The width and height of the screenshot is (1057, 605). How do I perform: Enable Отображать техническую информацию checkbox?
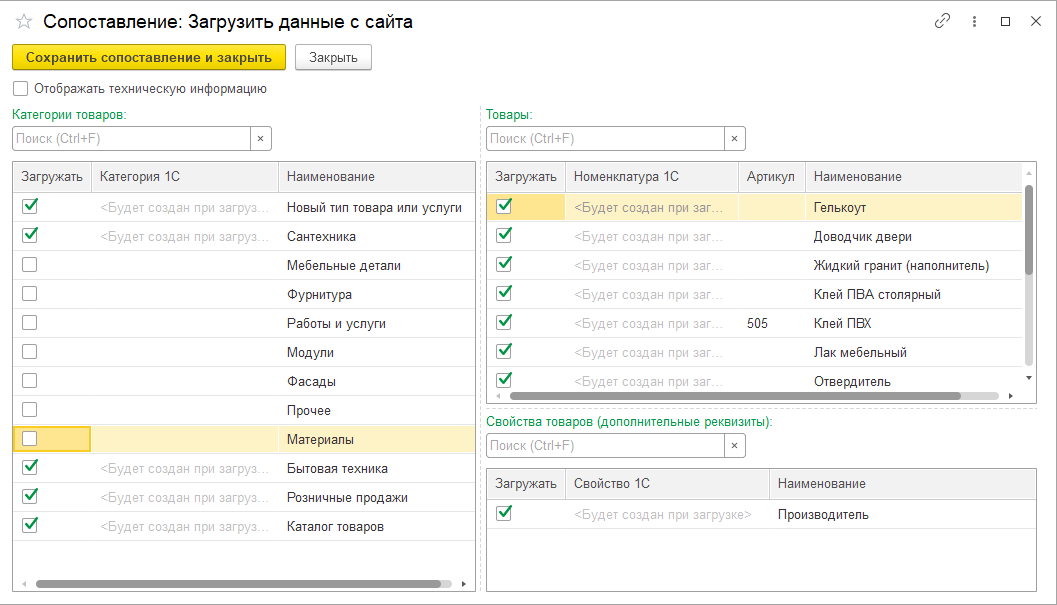point(21,88)
